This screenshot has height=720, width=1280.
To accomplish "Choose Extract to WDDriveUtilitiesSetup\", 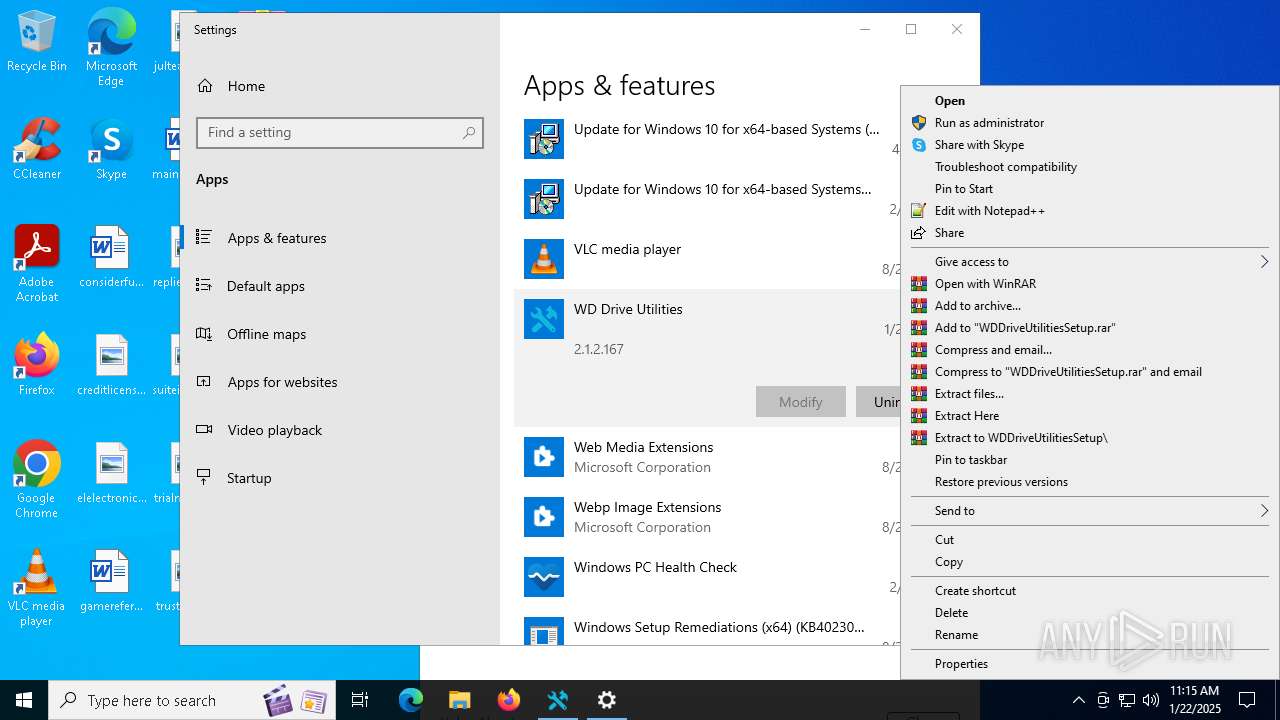I will coord(1090,438).
